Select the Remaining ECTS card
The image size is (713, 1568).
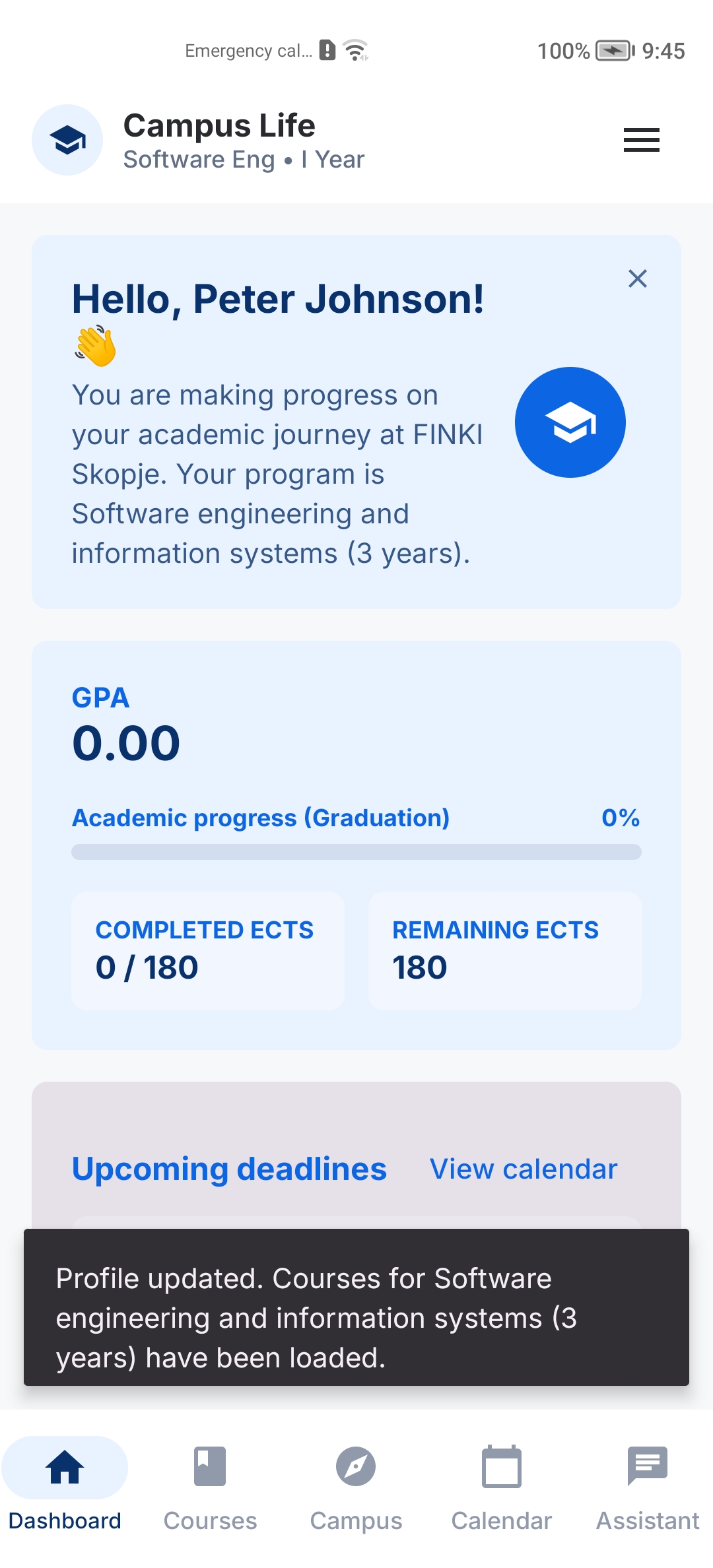(504, 951)
